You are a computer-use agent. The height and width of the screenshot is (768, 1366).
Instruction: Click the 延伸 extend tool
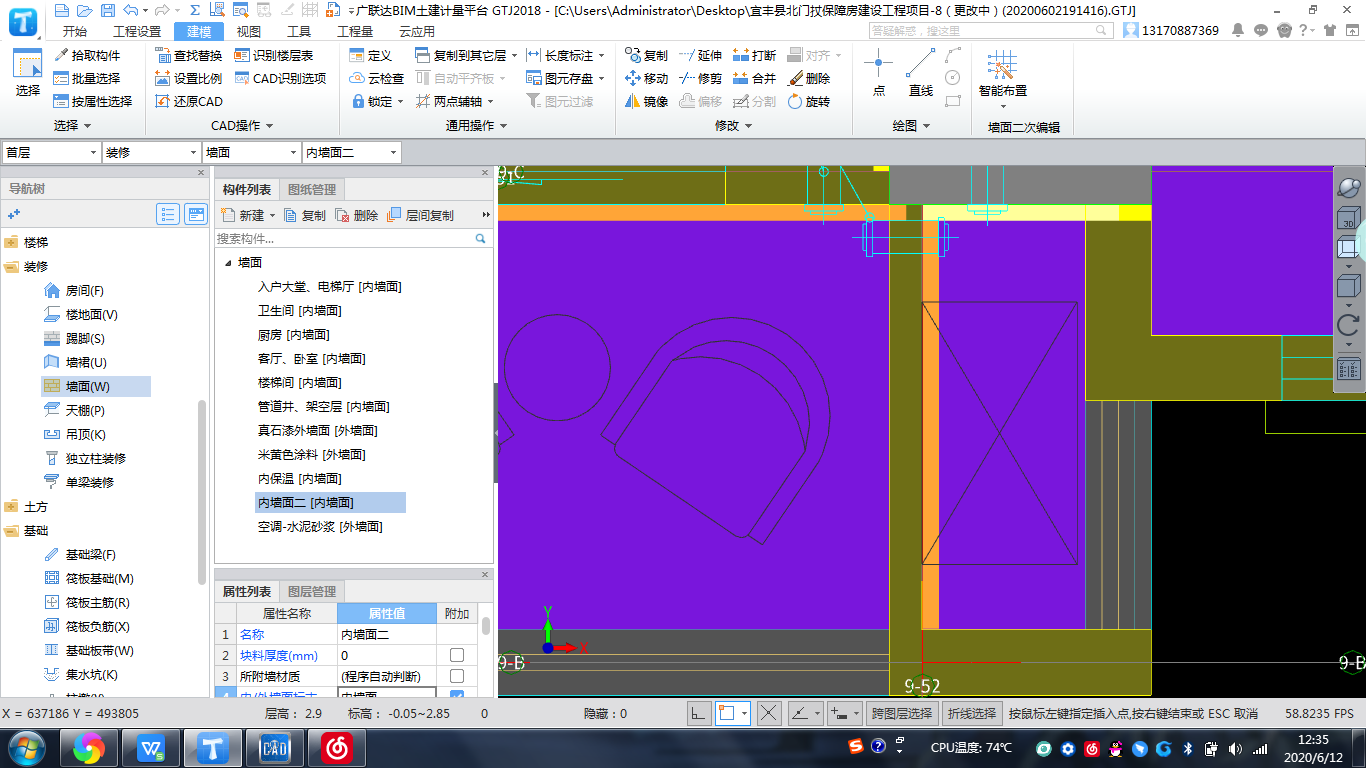[x=700, y=55]
